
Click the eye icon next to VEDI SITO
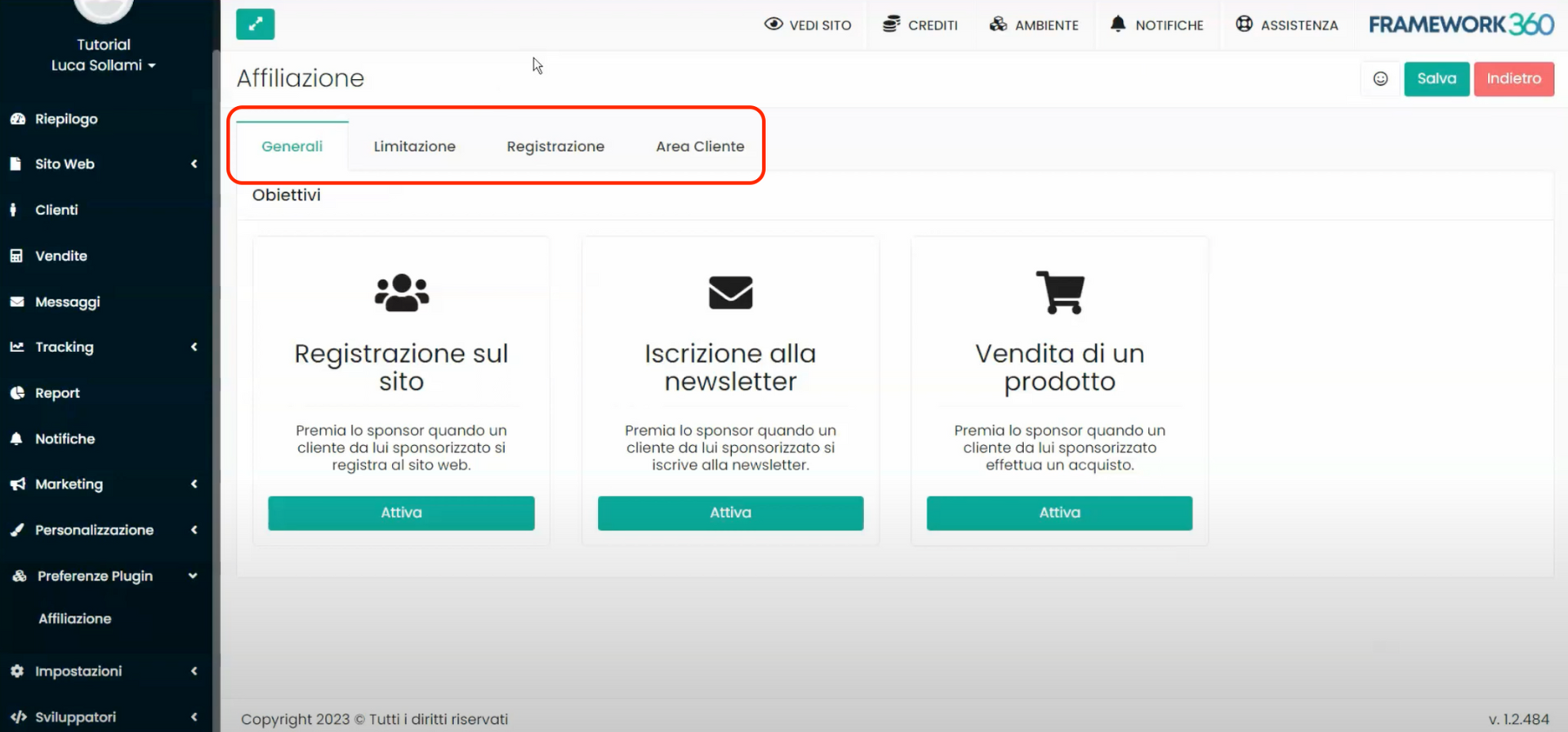click(773, 24)
